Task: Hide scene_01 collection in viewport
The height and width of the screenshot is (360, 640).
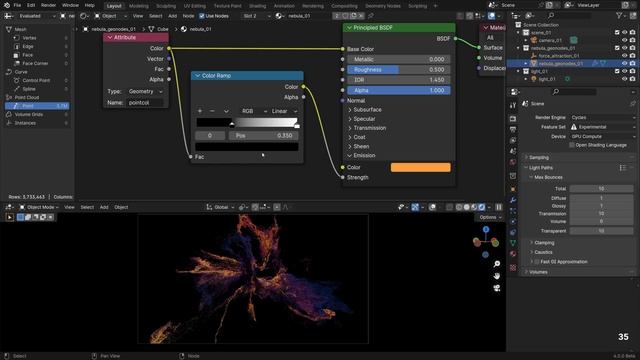Action: (x=624, y=32)
